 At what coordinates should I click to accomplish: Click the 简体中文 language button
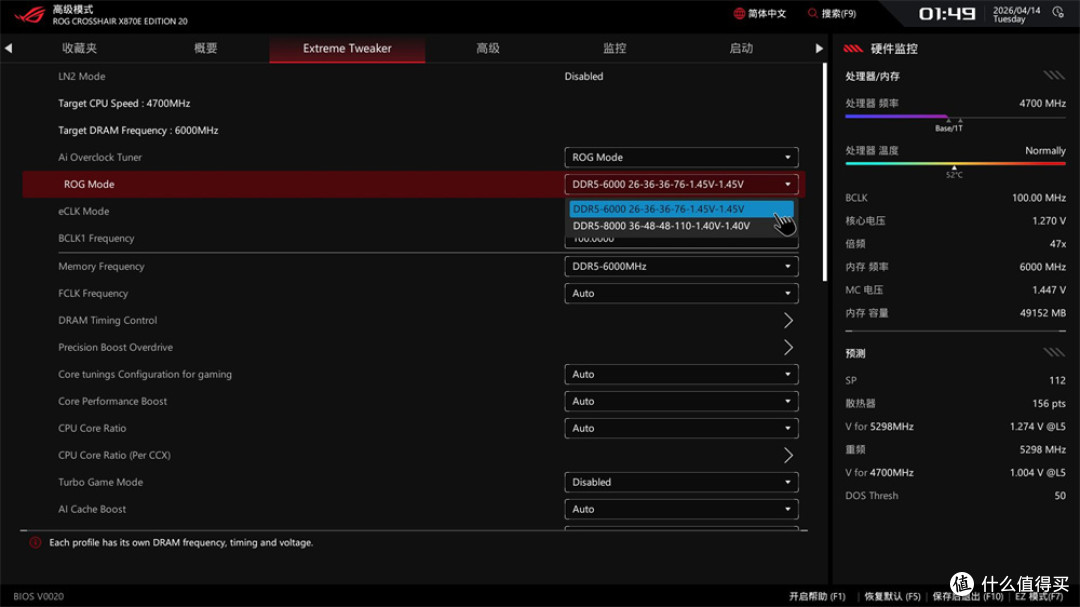[760, 14]
